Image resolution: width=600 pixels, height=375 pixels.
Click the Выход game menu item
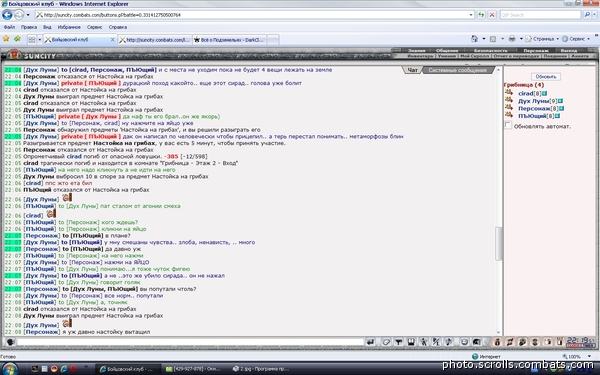pyautogui.click(x=569, y=50)
